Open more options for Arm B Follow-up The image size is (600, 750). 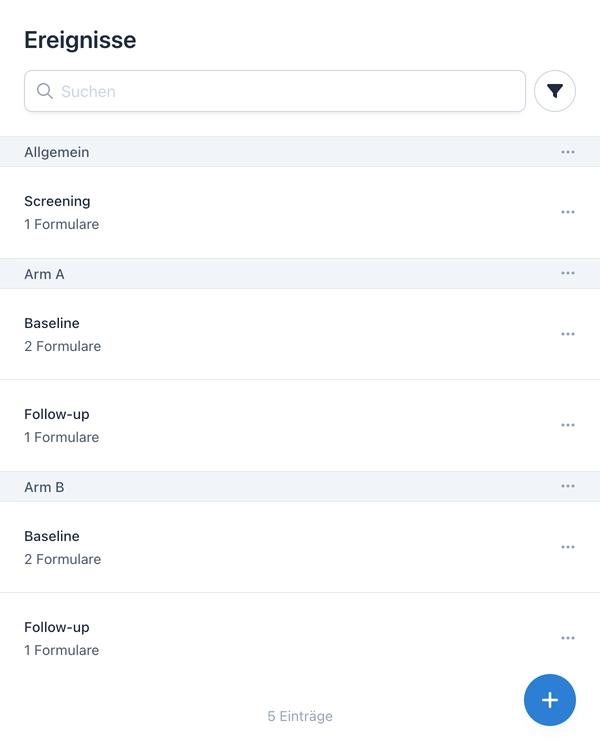(x=568, y=638)
